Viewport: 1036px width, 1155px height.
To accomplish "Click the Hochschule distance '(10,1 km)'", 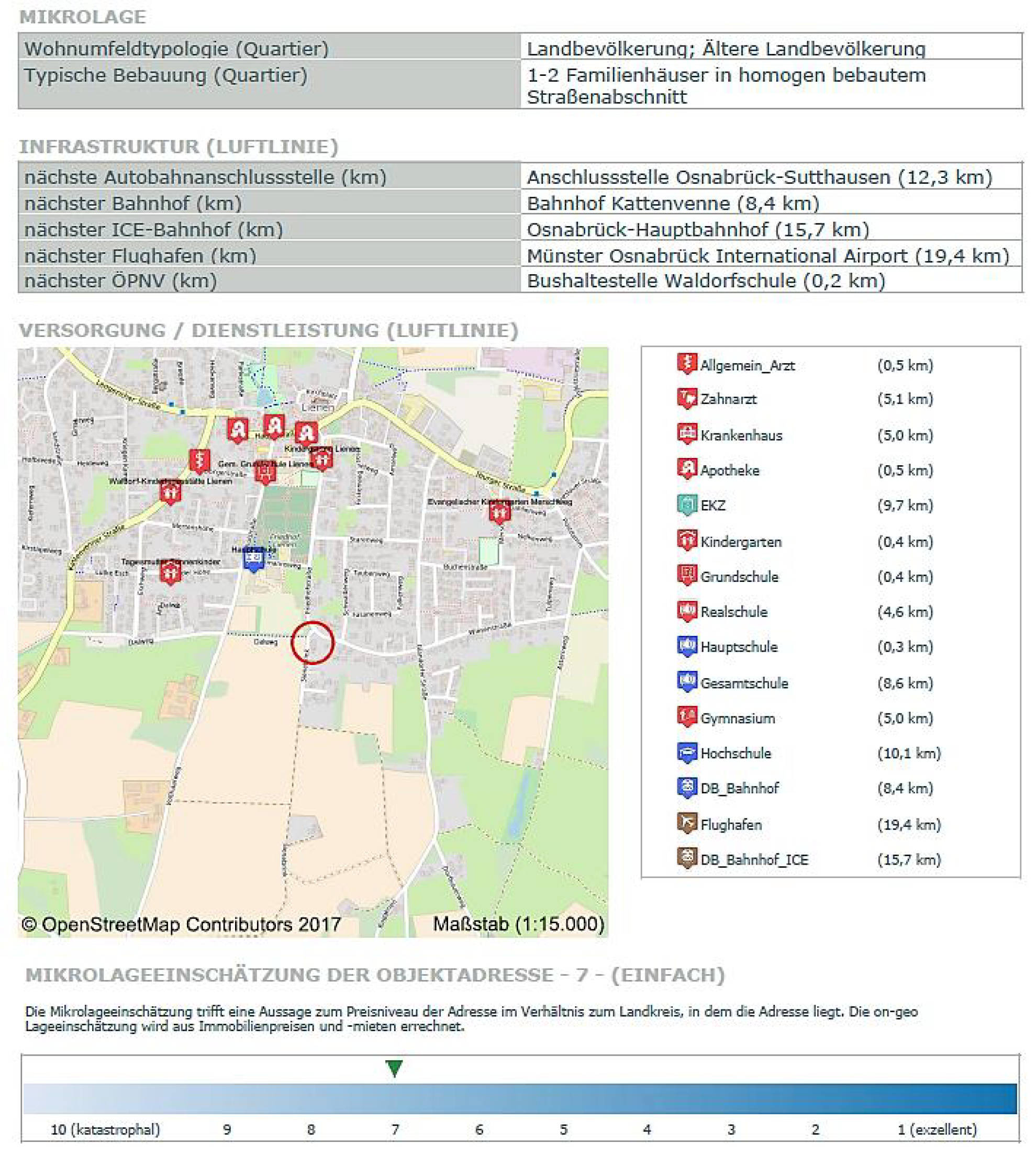I will pos(909,753).
